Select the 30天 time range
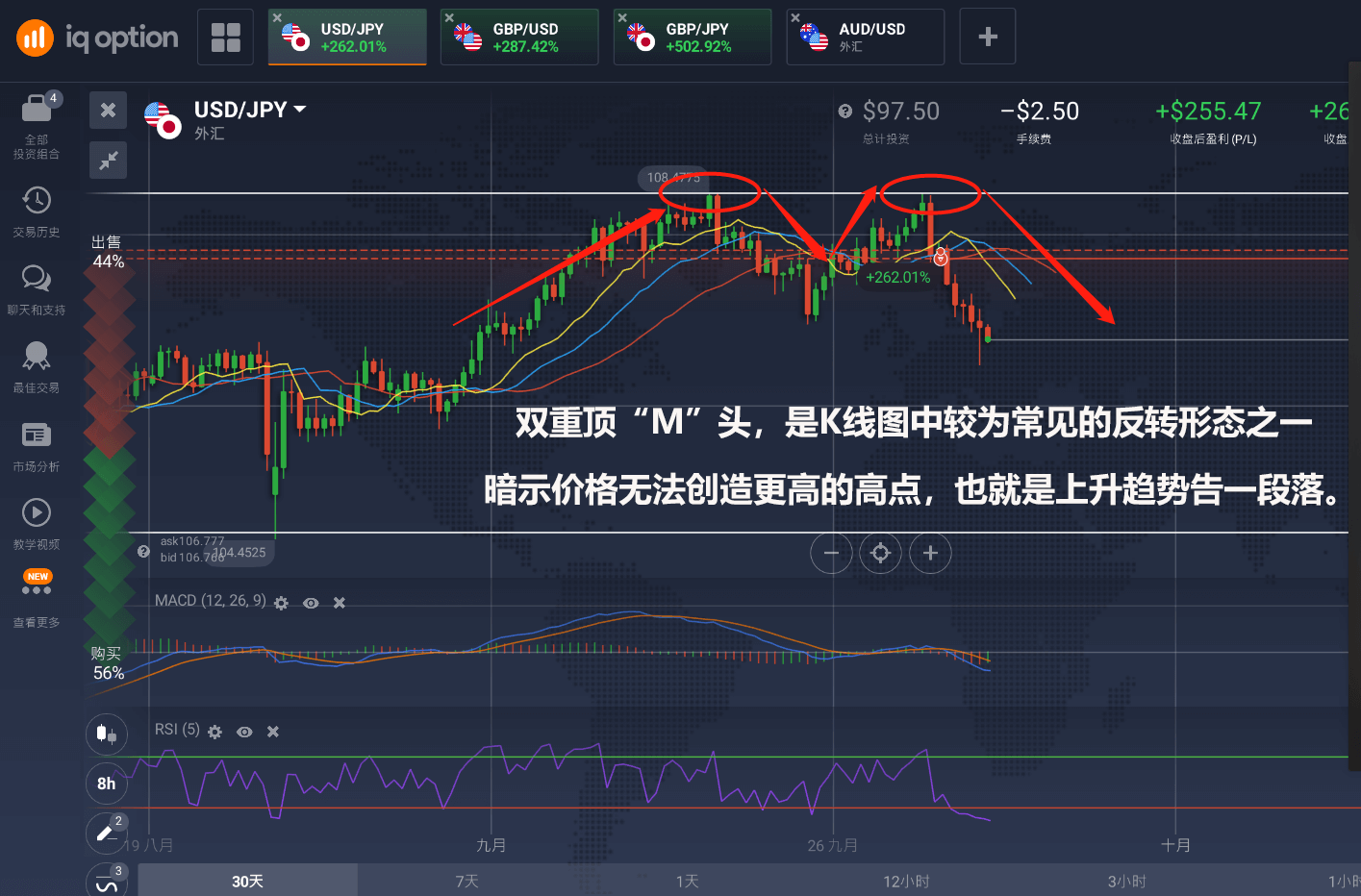The image size is (1361, 896). point(247,881)
